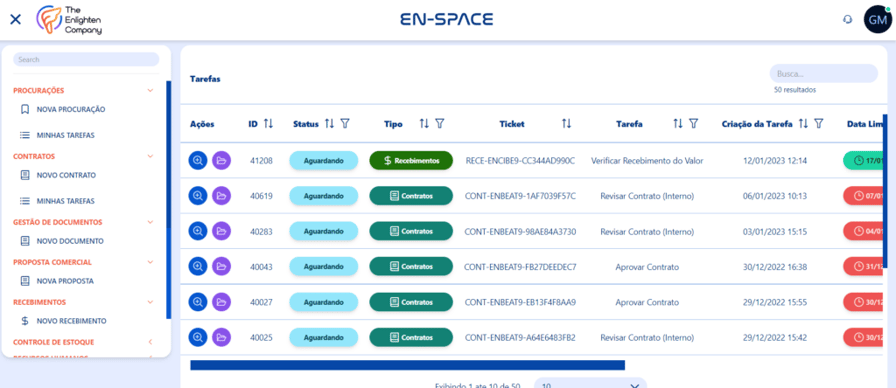The height and width of the screenshot is (388, 896).
Task: Sort by Tarefa column arrows
Action: point(678,123)
